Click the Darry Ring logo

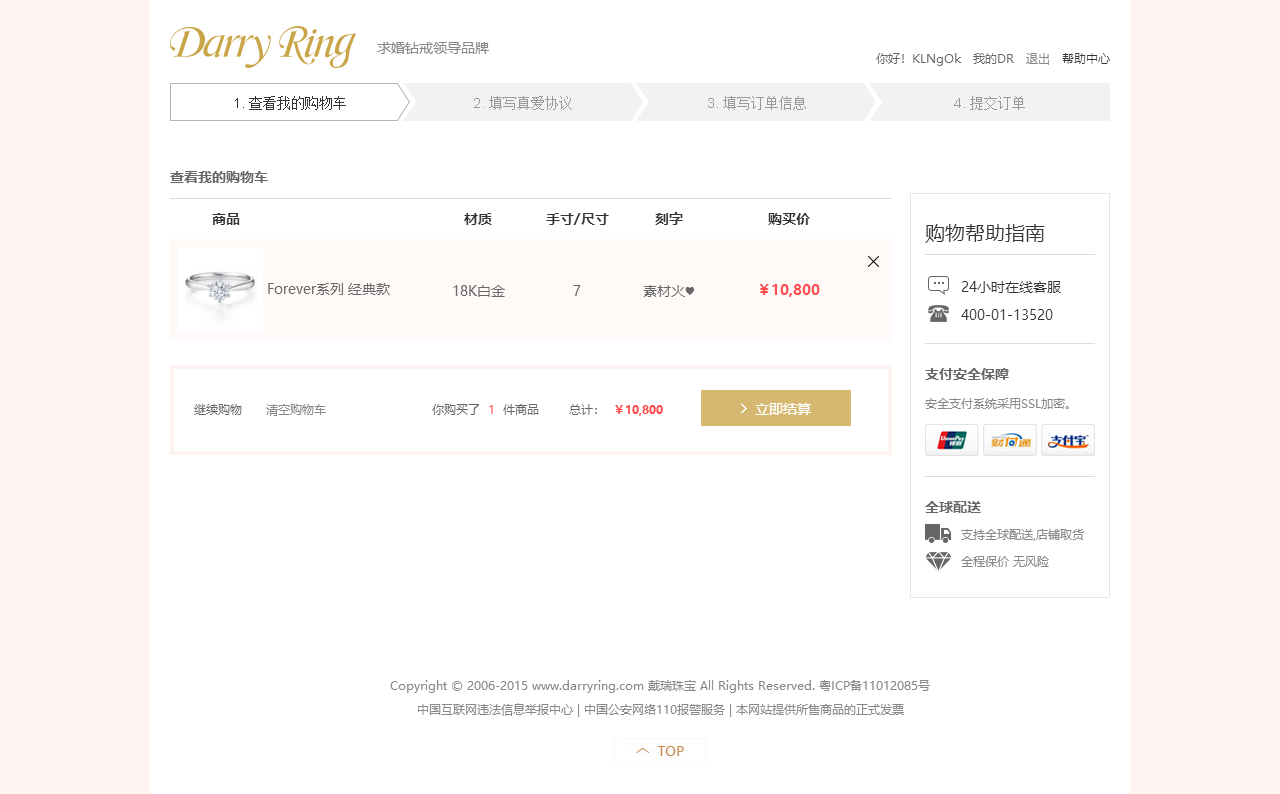point(263,47)
